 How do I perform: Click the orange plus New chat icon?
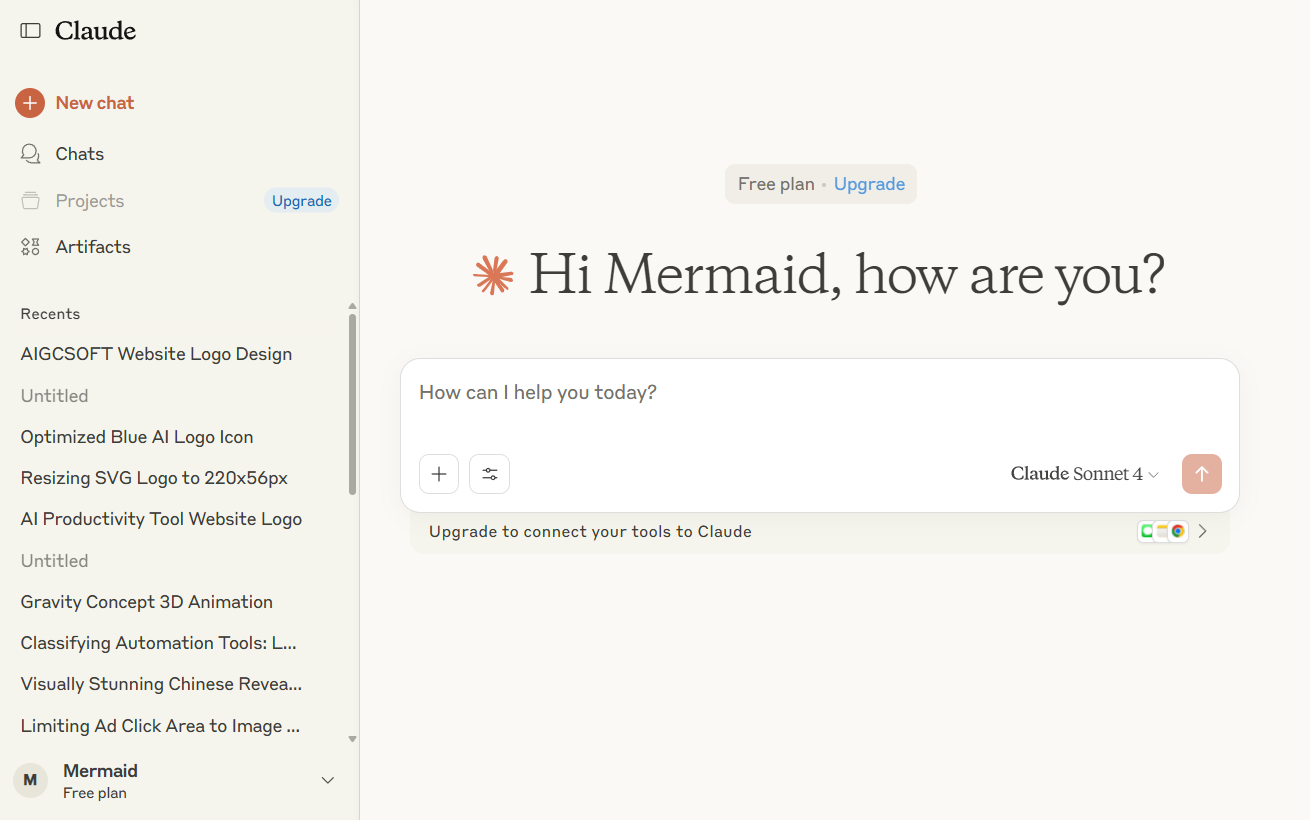coord(30,103)
